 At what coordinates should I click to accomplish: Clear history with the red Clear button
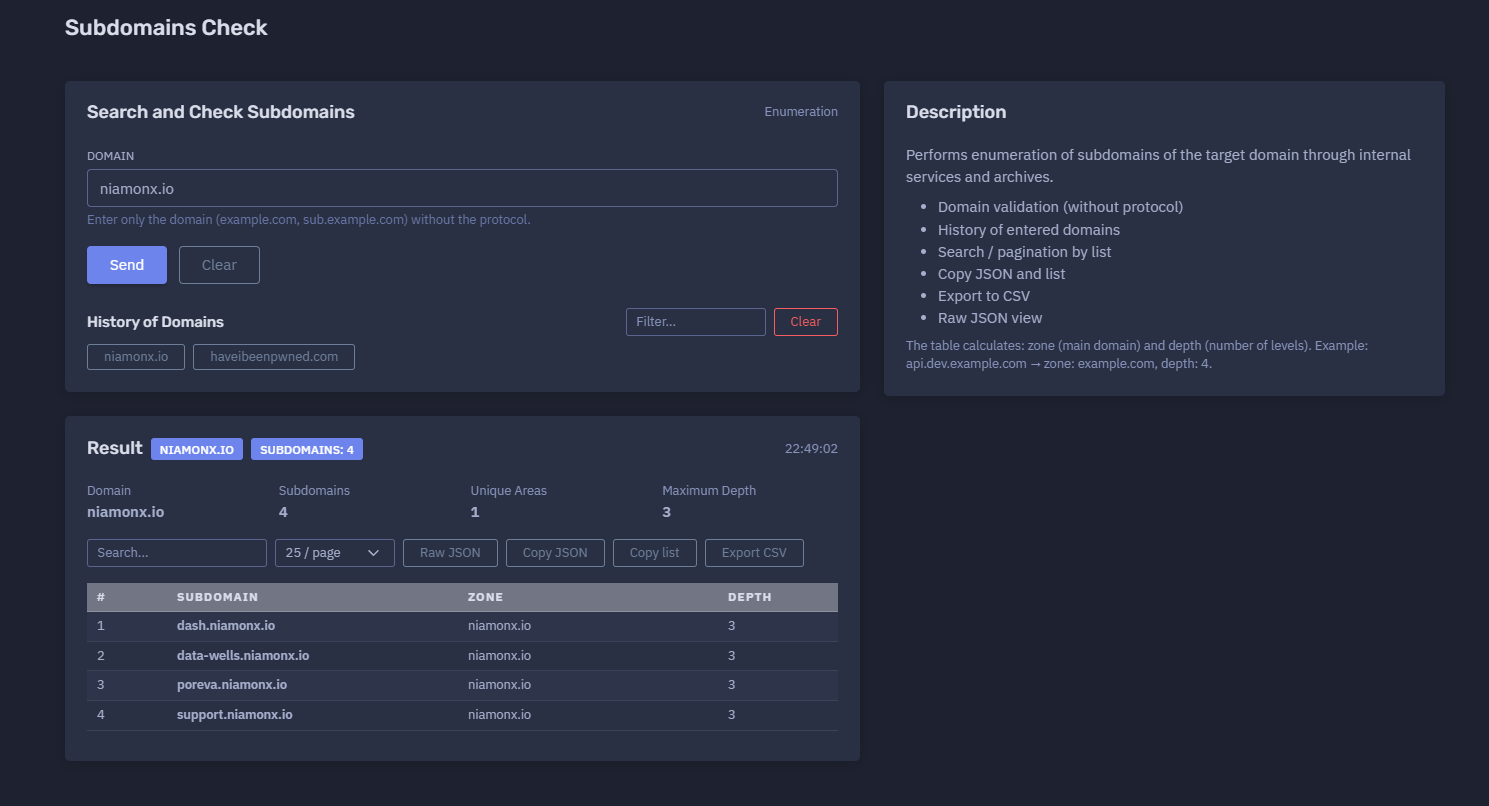pos(806,322)
